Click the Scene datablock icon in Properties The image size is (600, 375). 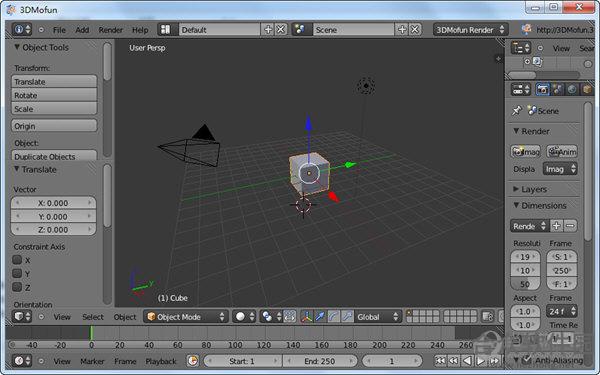click(532, 111)
